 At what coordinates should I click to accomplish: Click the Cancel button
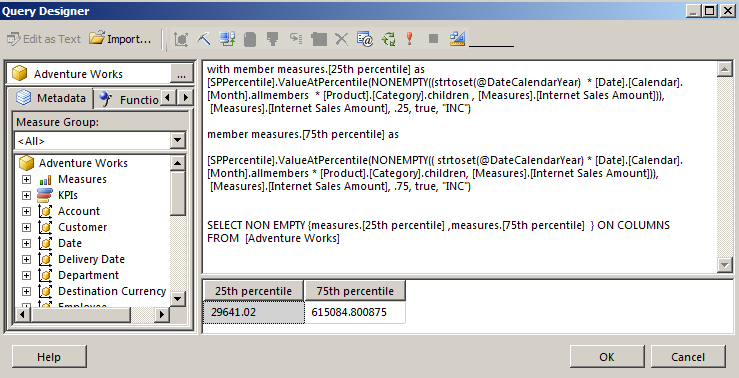pyautogui.click(x=688, y=357)
